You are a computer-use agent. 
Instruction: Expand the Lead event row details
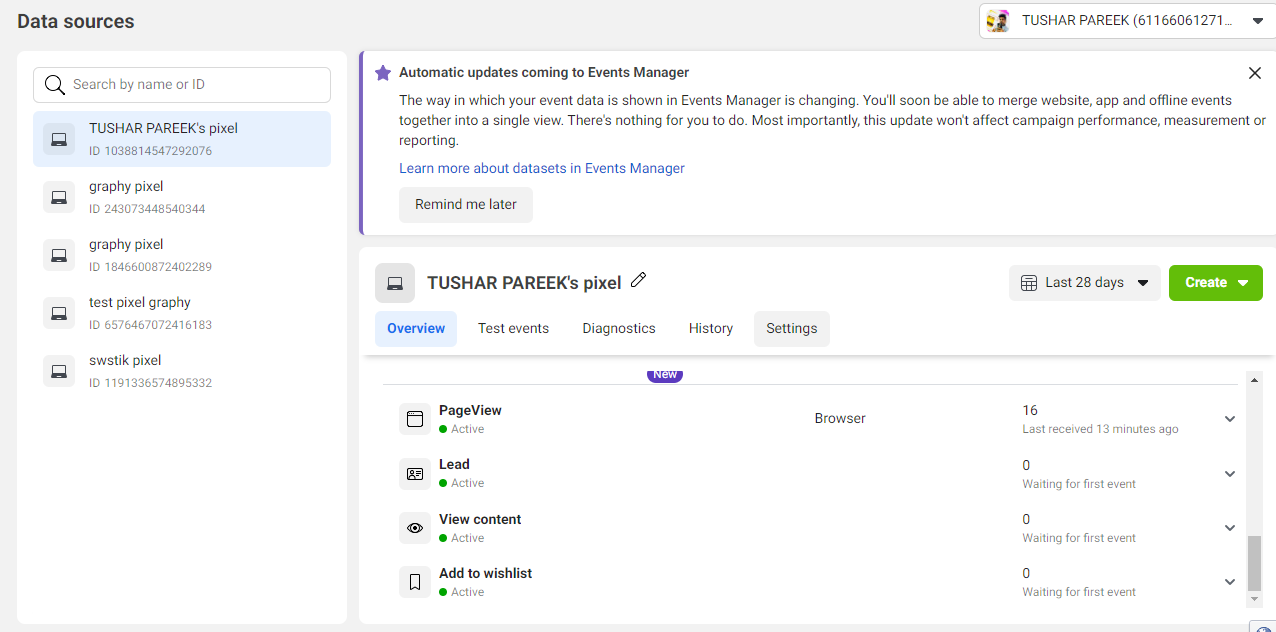click(1229, 473)
